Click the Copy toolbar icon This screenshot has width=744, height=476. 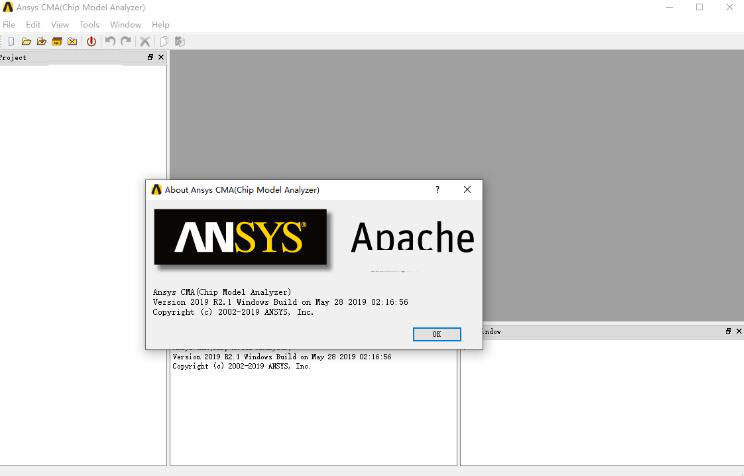(x=164, y=41)
